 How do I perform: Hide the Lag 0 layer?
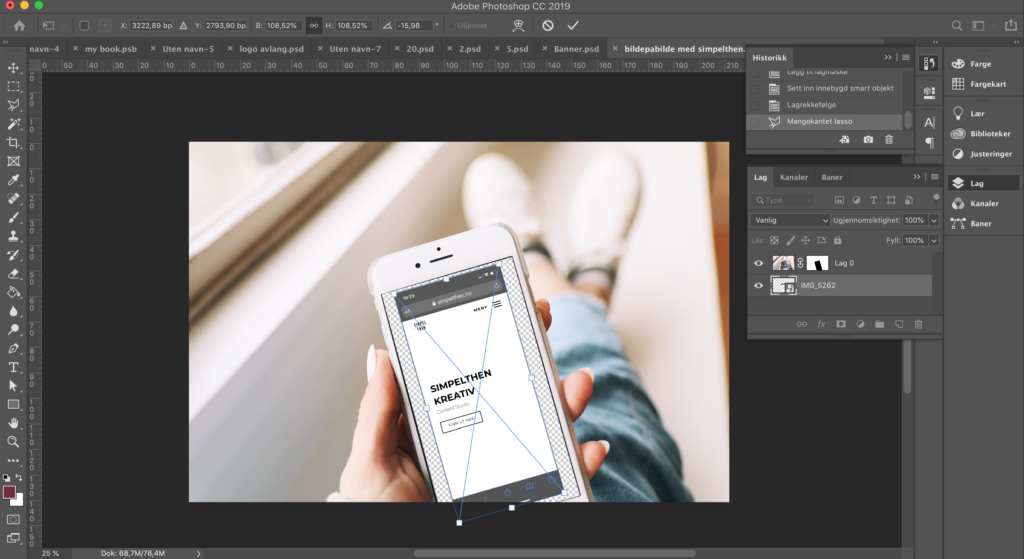pyautogui.click(x=758, y=263)
